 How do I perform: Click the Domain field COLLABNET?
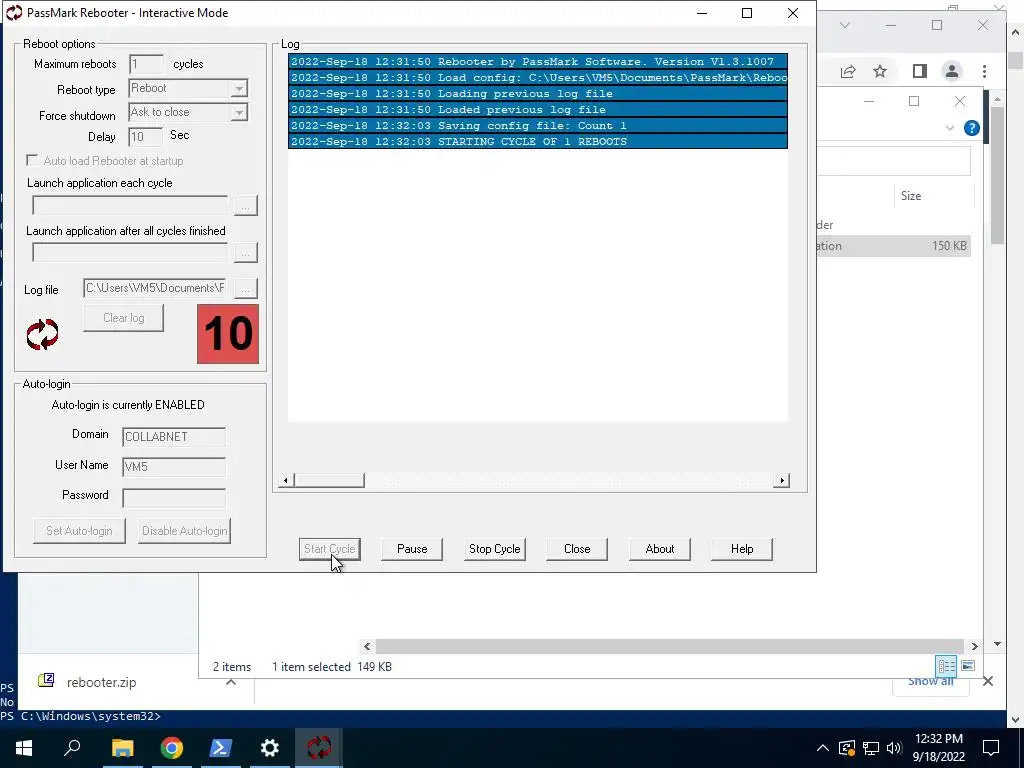click(x=174, y=436)
